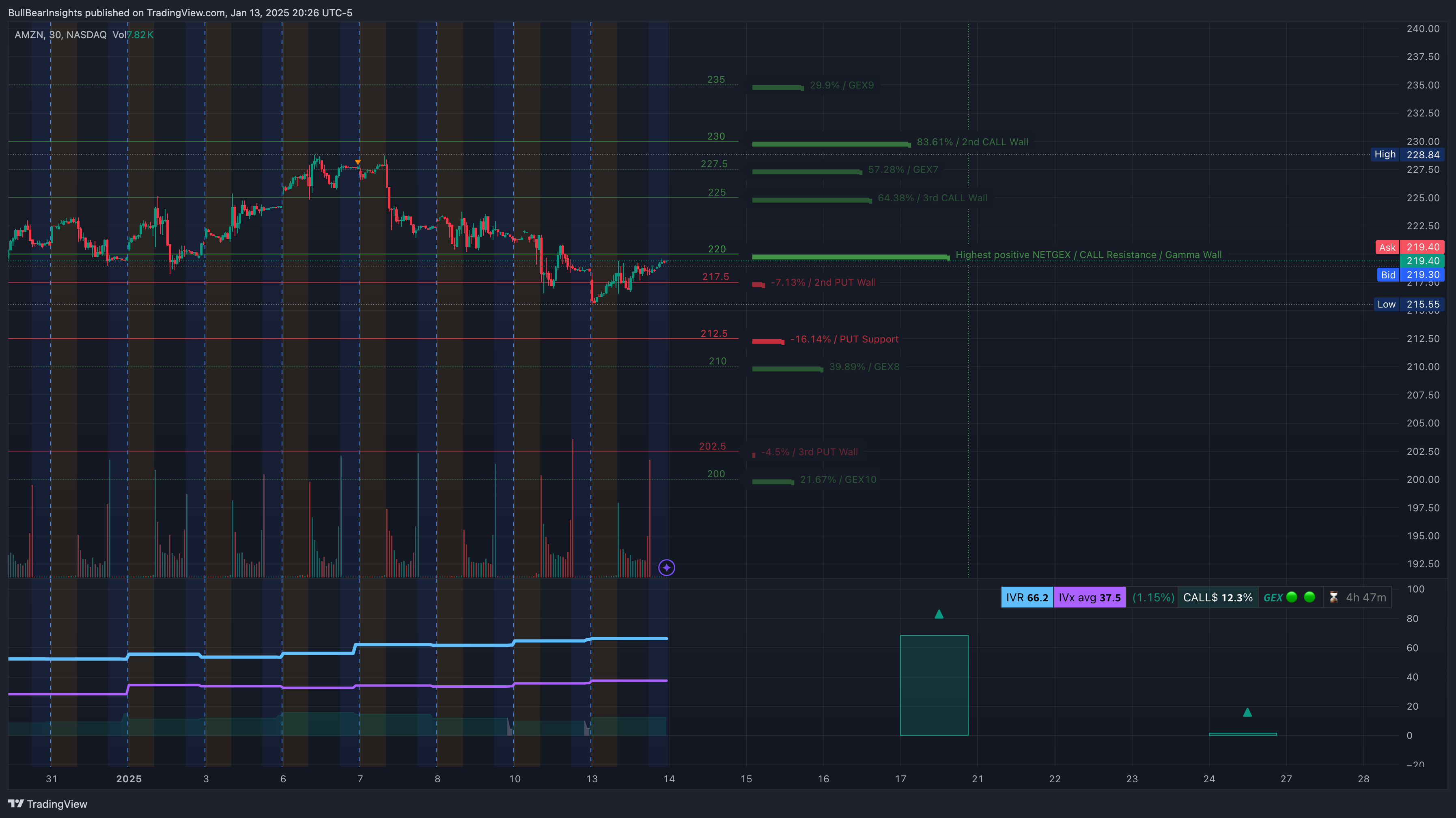1456x818 pixels.
Task: Click the 205.00 price axis label
Action: (x=1423, y=423)
